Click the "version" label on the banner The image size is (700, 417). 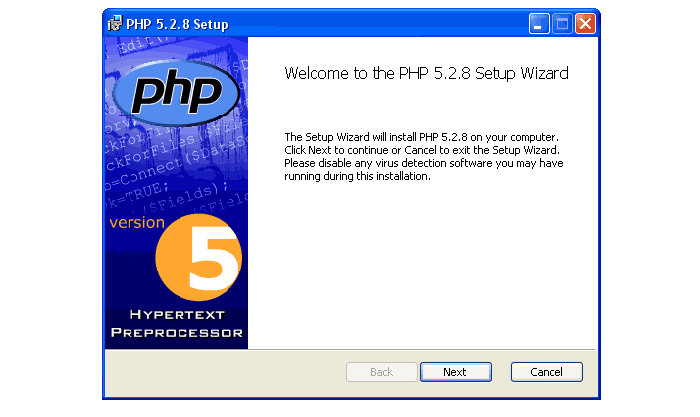(x=137, y=222)
